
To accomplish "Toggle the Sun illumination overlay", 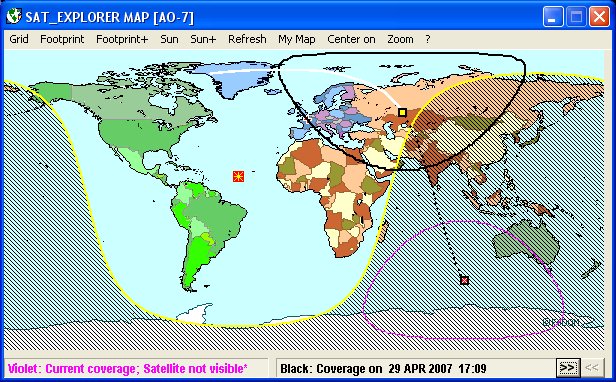I will 169,39.
